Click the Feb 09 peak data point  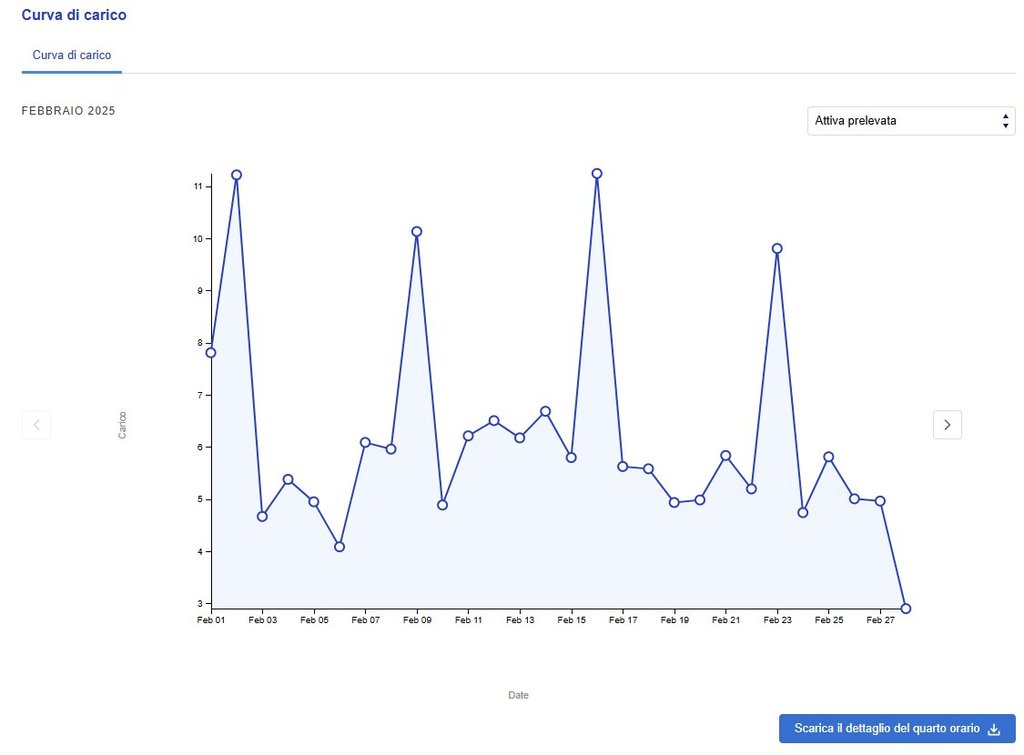tap(417, 232)
